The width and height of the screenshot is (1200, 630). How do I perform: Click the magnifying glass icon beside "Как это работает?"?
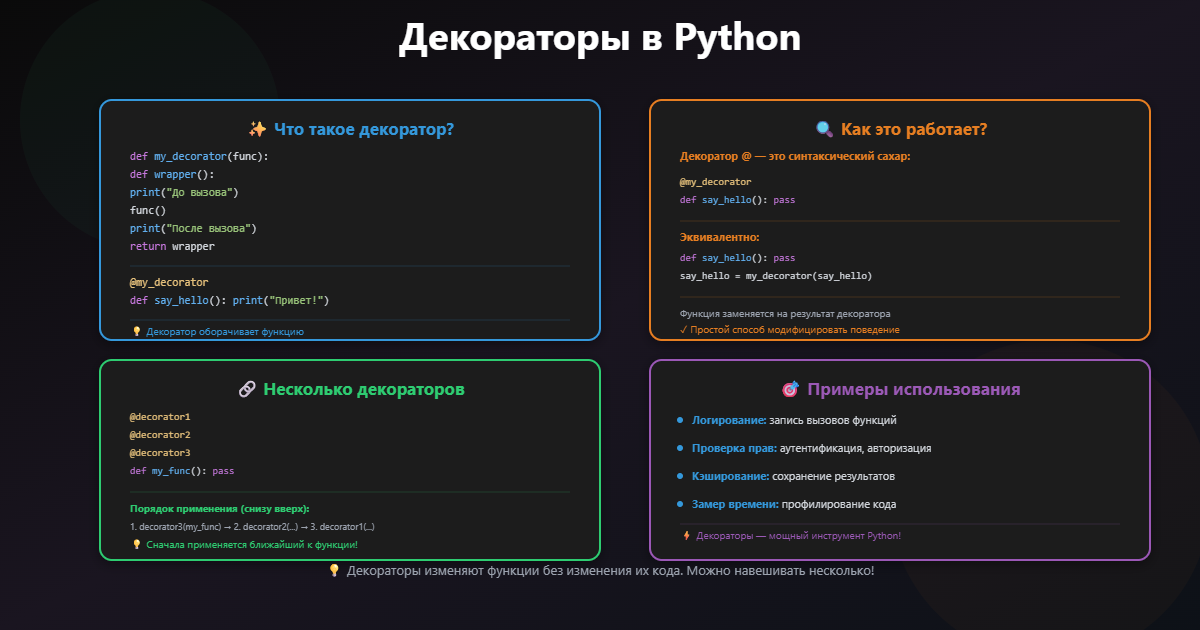(x=825, y=129)
